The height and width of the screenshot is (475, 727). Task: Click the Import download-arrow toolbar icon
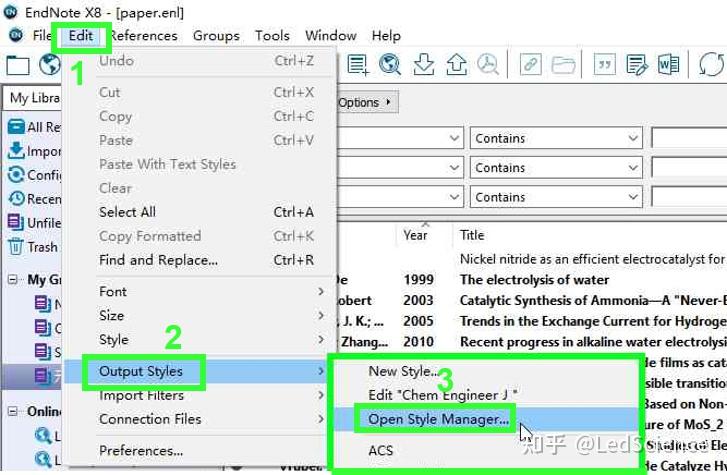424,64
